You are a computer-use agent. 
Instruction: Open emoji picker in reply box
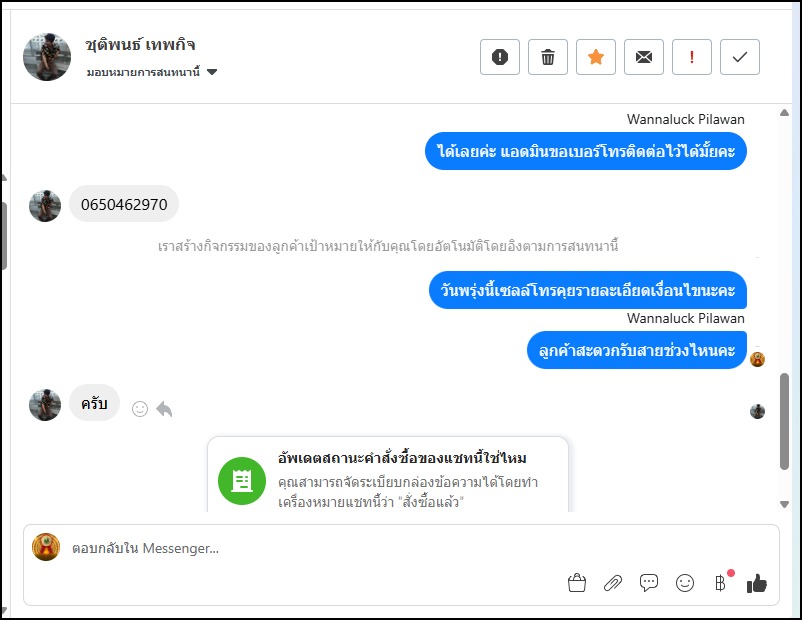pos(685,583)
